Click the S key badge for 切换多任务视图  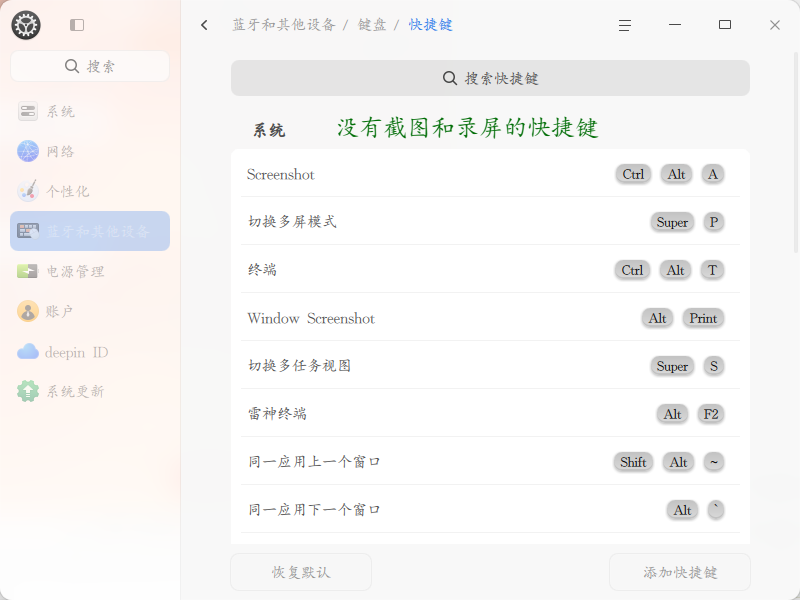[x=714, y=366]
